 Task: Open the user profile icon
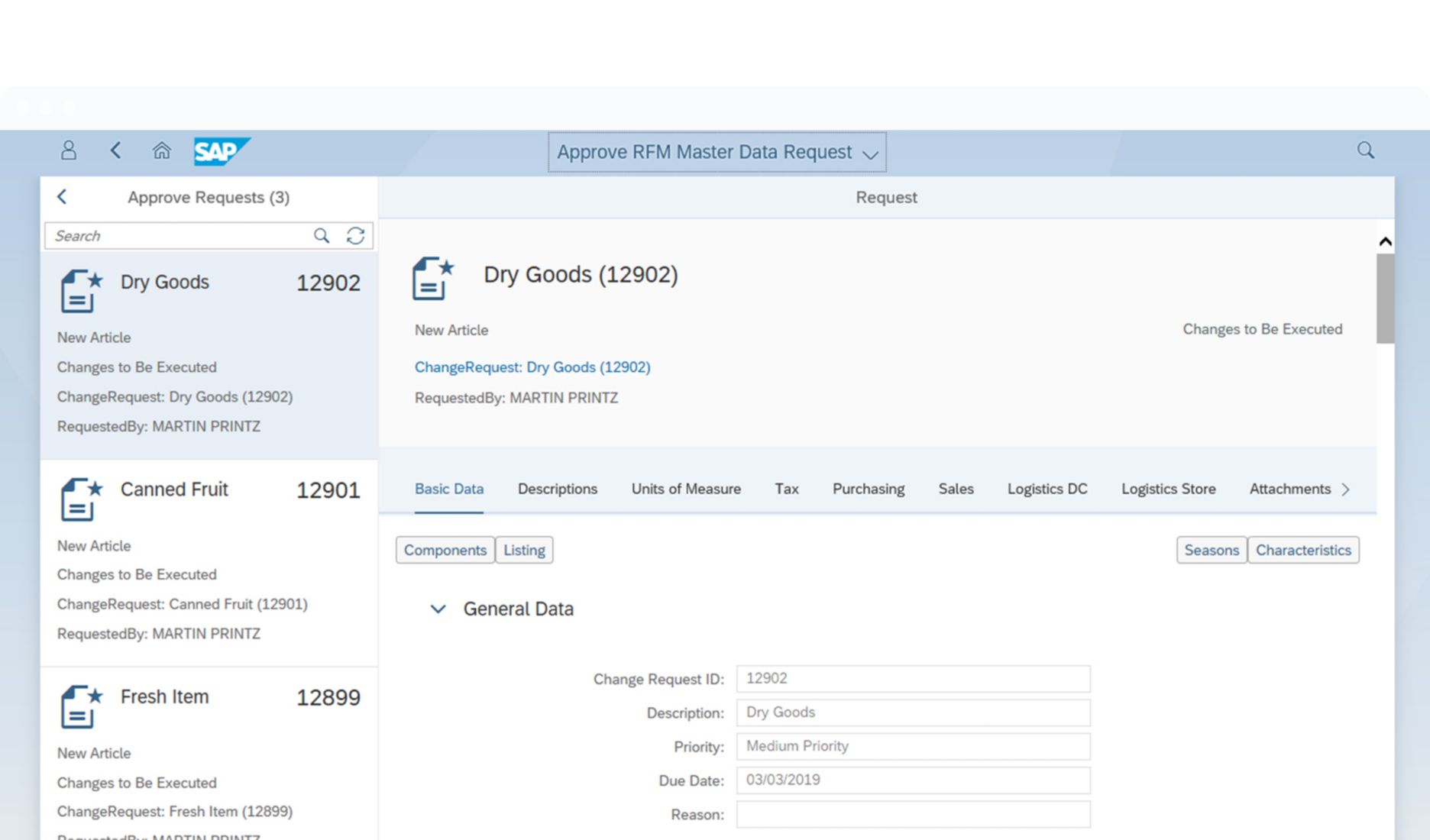pyautogui.click(x=68, y=150)
